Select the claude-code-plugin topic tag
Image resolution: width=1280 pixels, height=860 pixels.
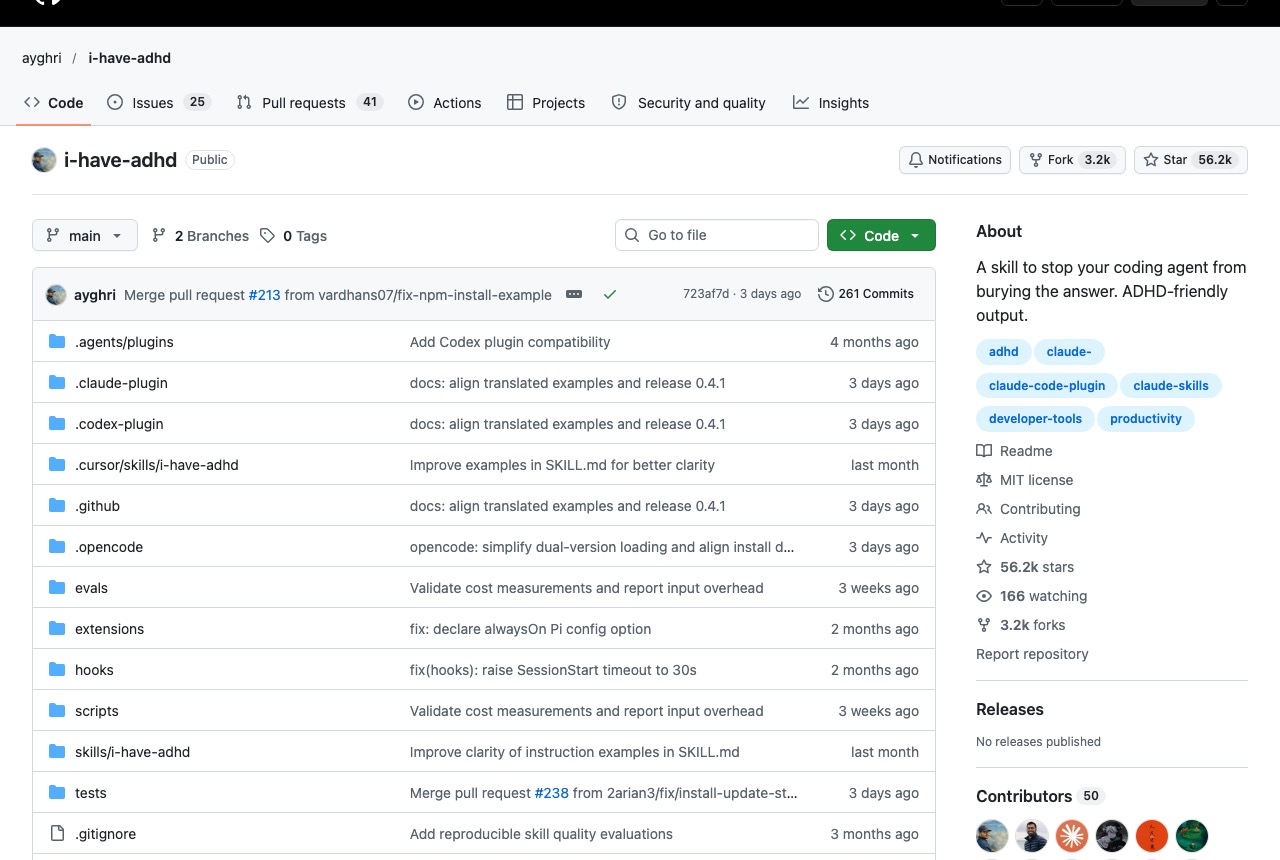coord(1047,386)
